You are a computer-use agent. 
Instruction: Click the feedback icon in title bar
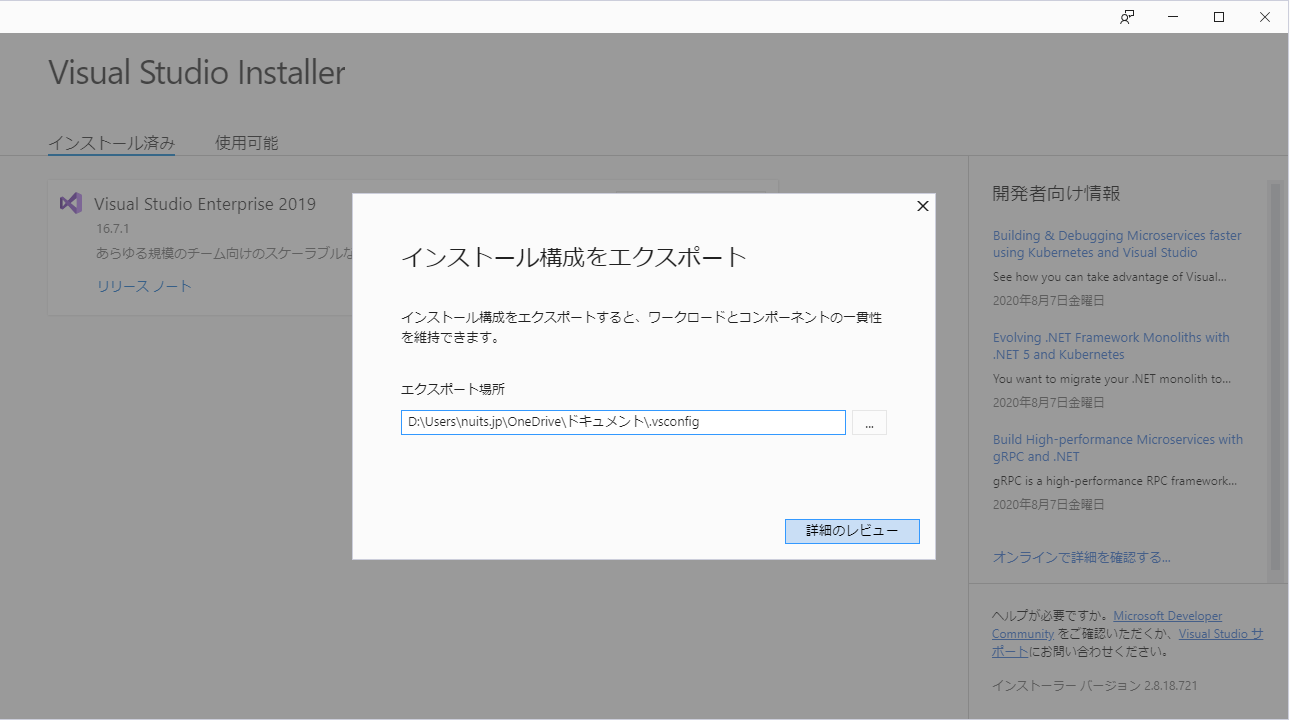[x=1127, y=17]
